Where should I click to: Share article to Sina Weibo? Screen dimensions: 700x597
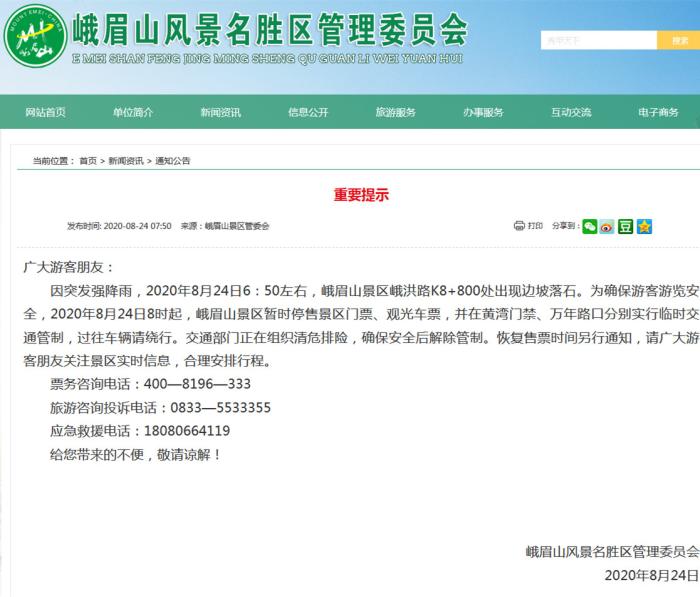click(x=607, y=226)
